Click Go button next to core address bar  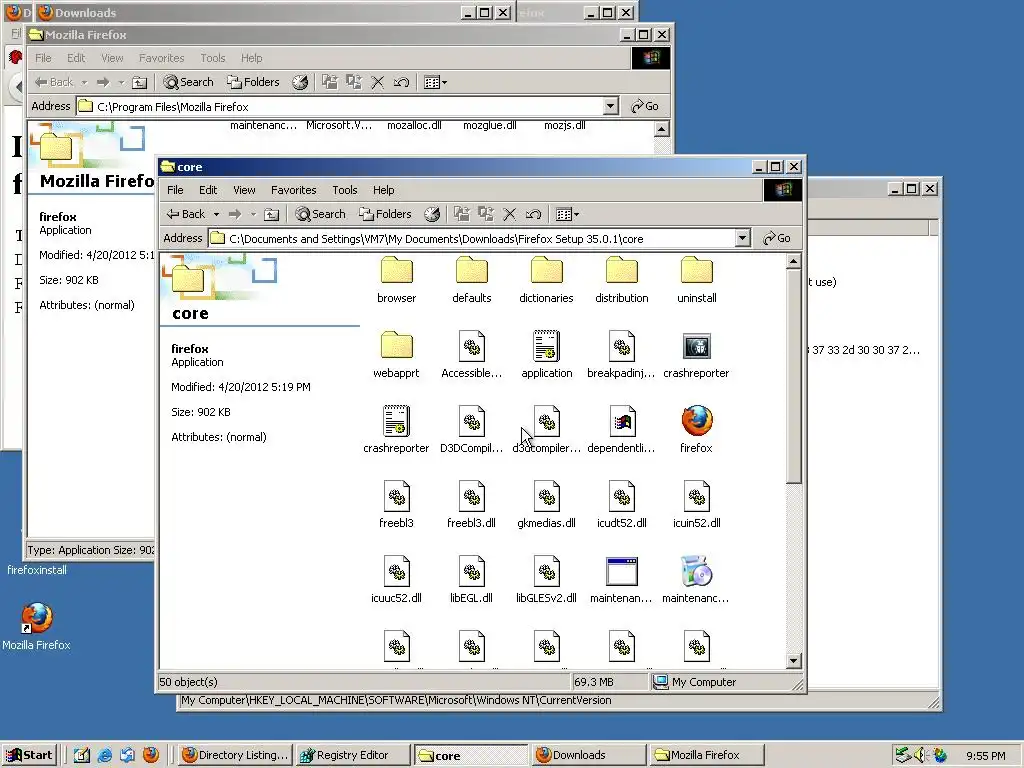tap(777, 238)
